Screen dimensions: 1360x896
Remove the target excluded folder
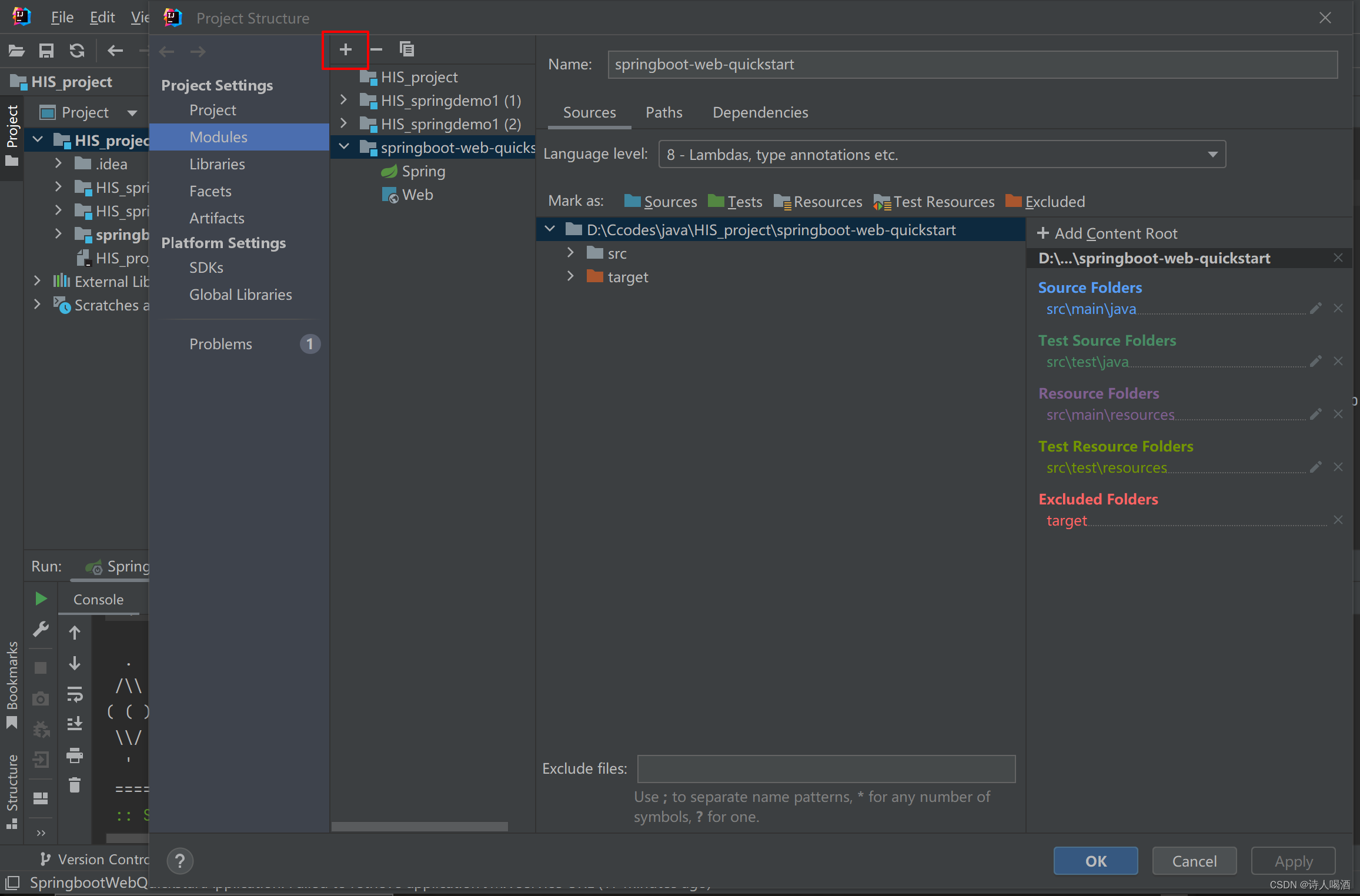pos(1338,520)
